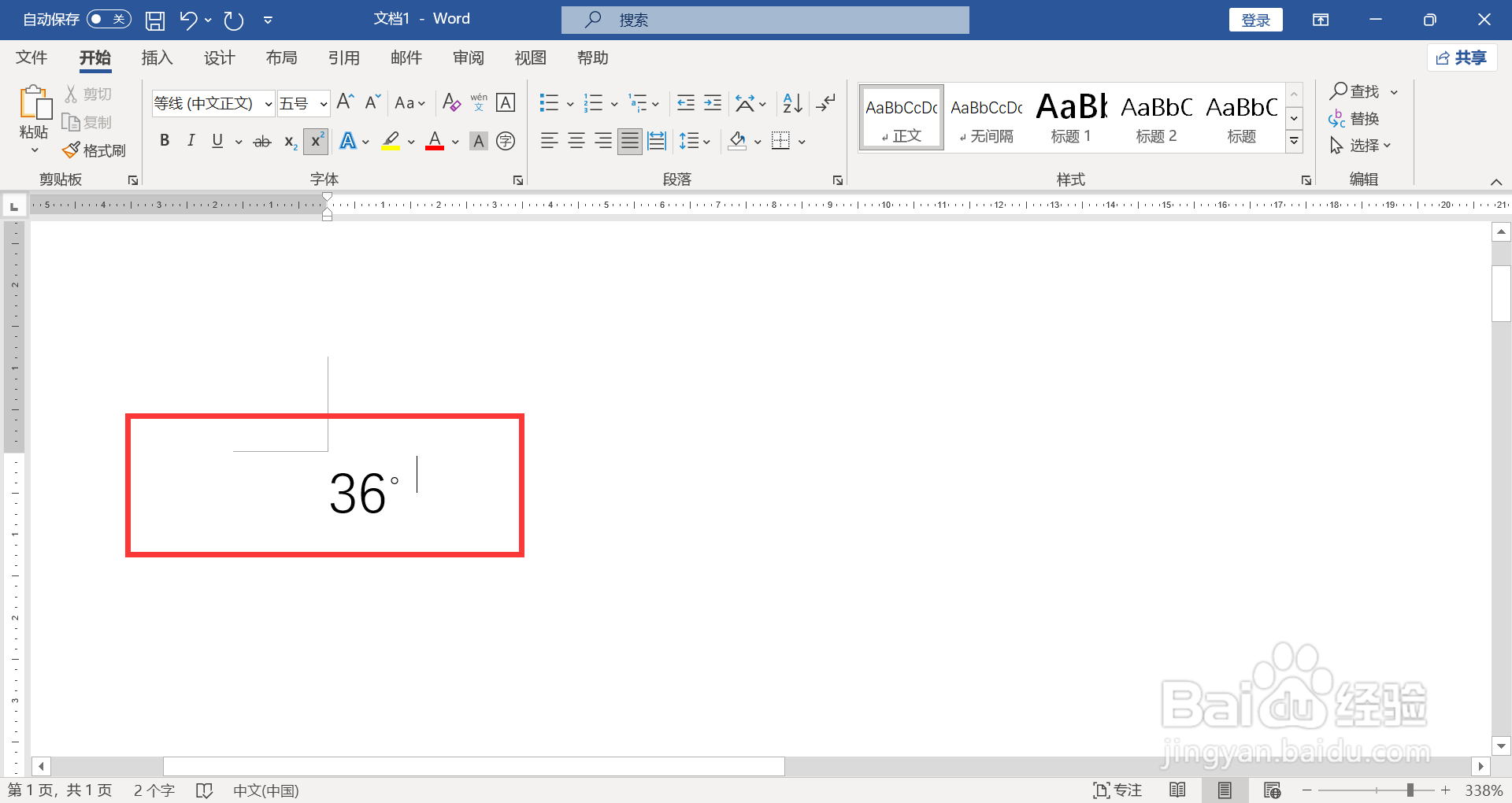The image size is (1512, 803).
Task: Click the 共享 share button
Action: 1462,57
